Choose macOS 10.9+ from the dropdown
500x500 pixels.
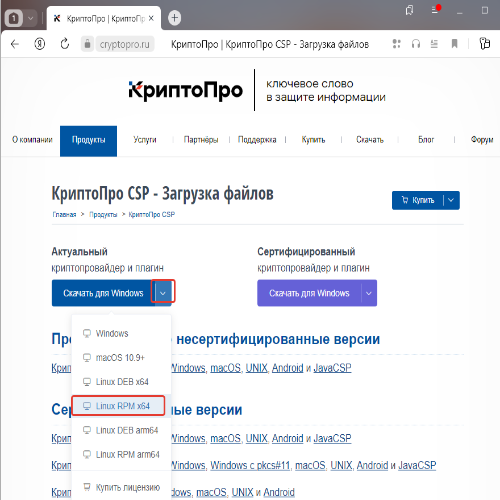122,358
